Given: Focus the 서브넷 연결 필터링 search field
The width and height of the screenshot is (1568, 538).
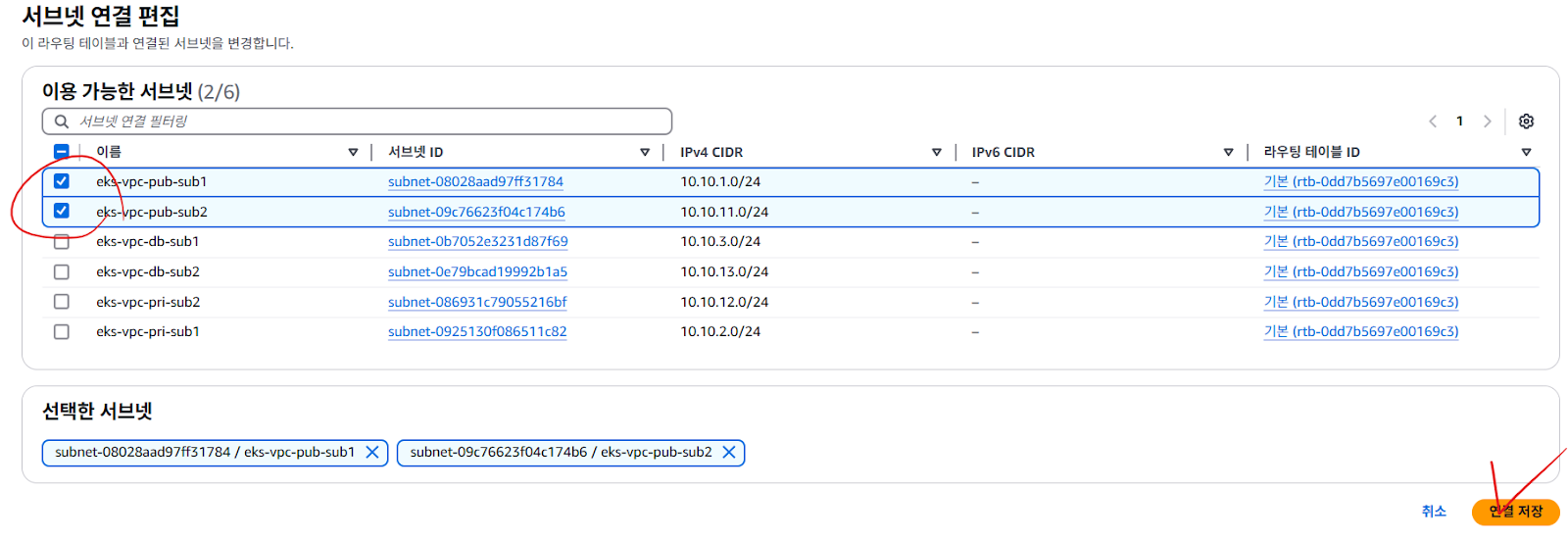Looking at the screenshot, I should click(357, 122).
